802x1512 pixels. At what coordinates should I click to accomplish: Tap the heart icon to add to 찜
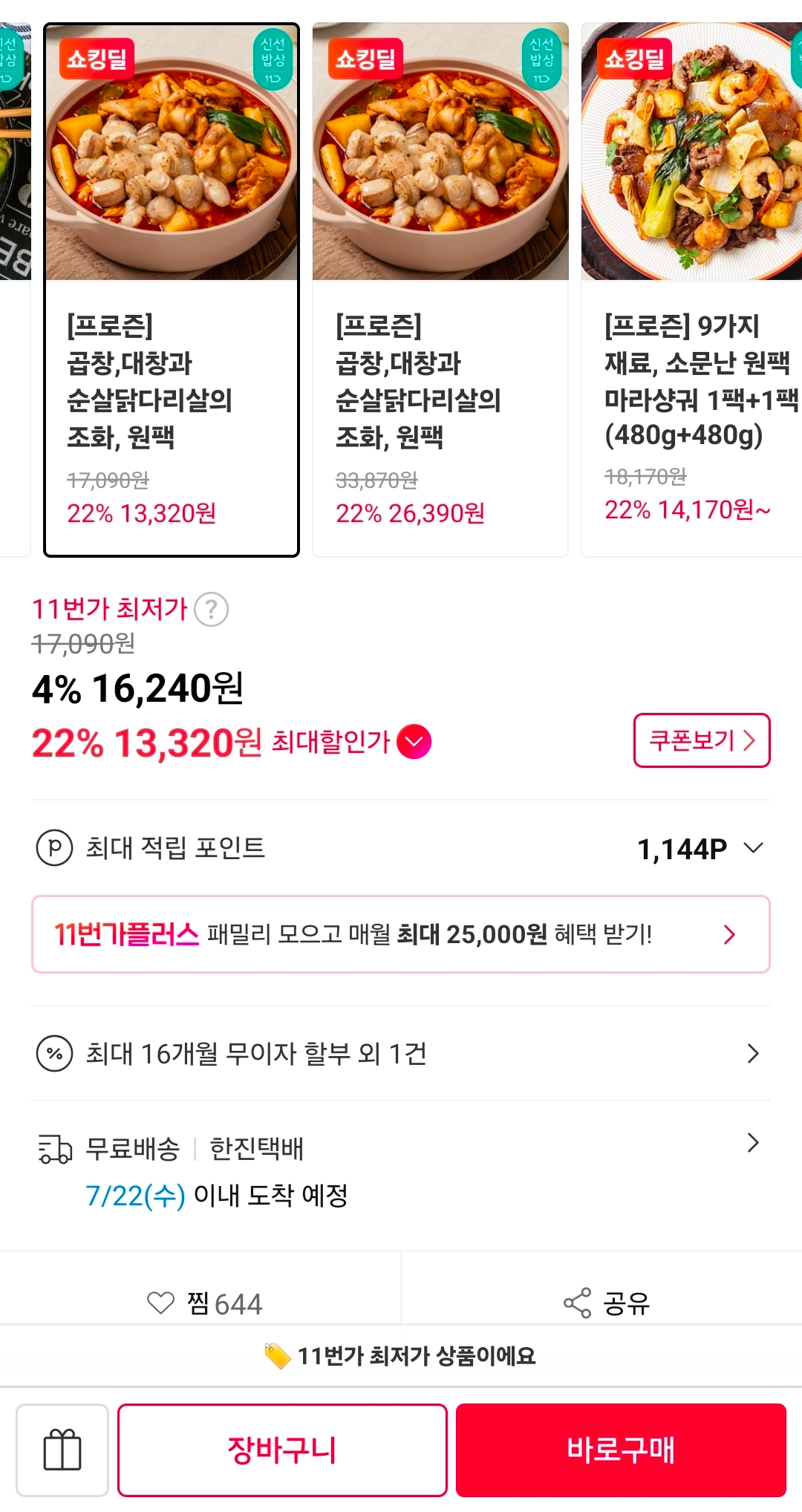pos(160,1303)
